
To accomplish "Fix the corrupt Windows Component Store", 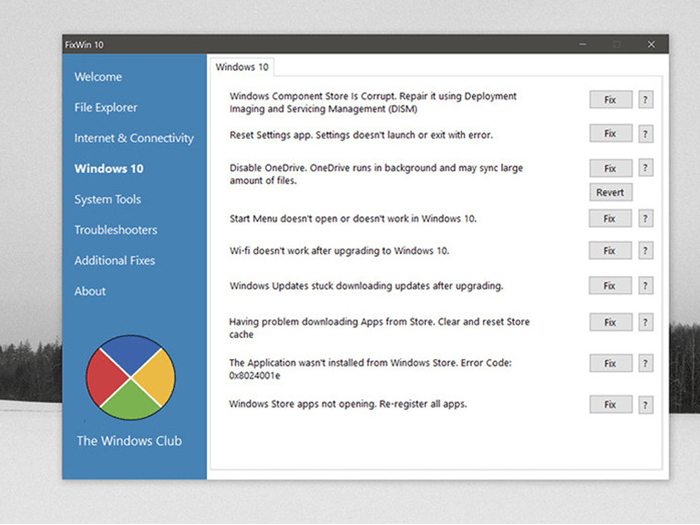I will pos(611,100).
